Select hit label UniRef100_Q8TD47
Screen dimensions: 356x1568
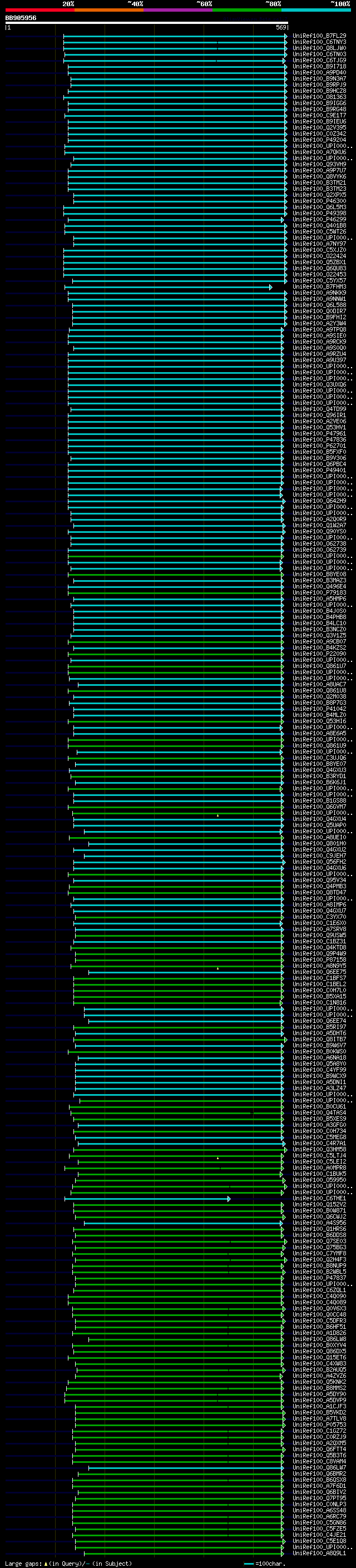click(x=319, y=893)
